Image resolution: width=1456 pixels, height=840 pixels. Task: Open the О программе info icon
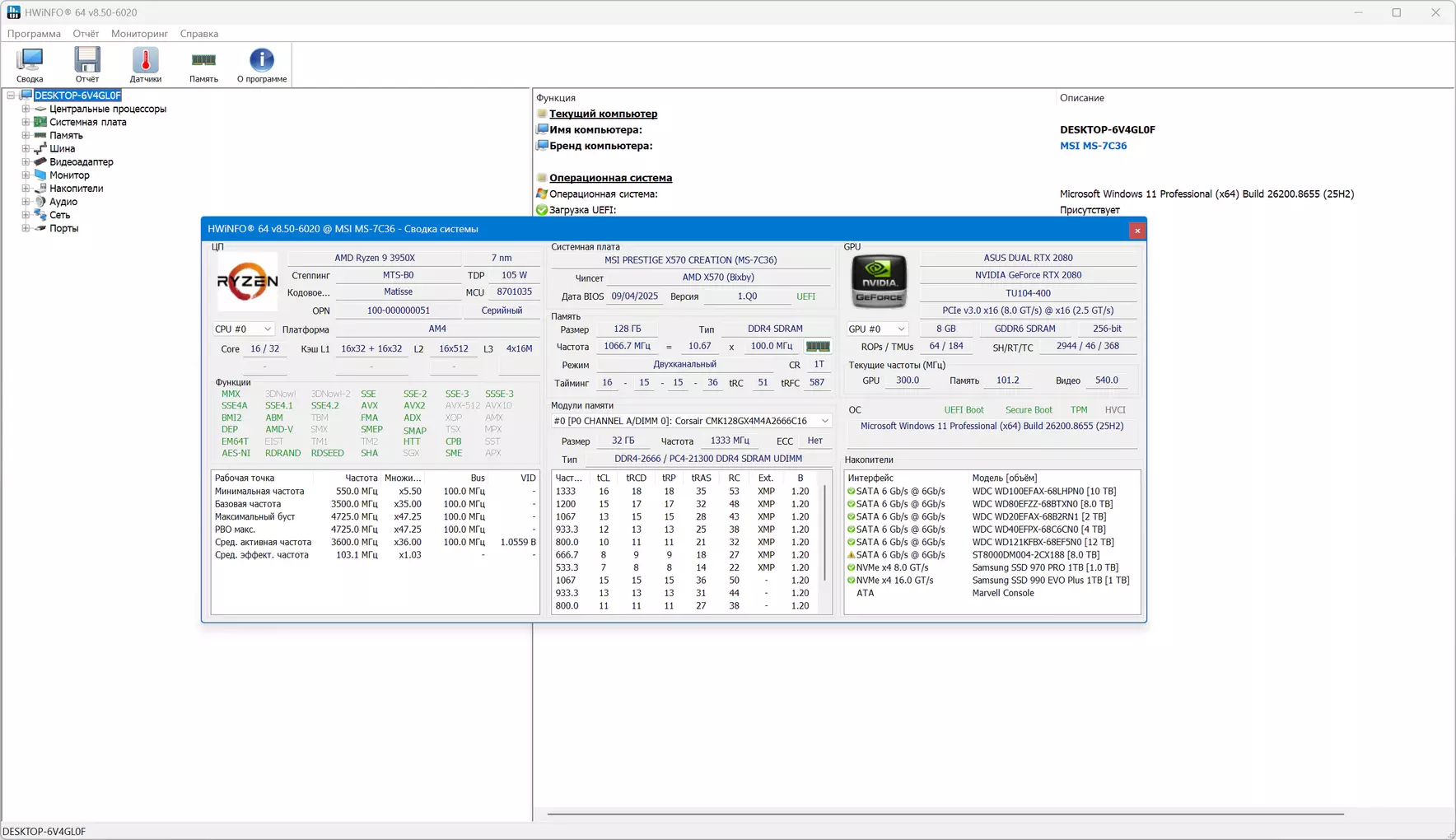[x=262, y=65]
